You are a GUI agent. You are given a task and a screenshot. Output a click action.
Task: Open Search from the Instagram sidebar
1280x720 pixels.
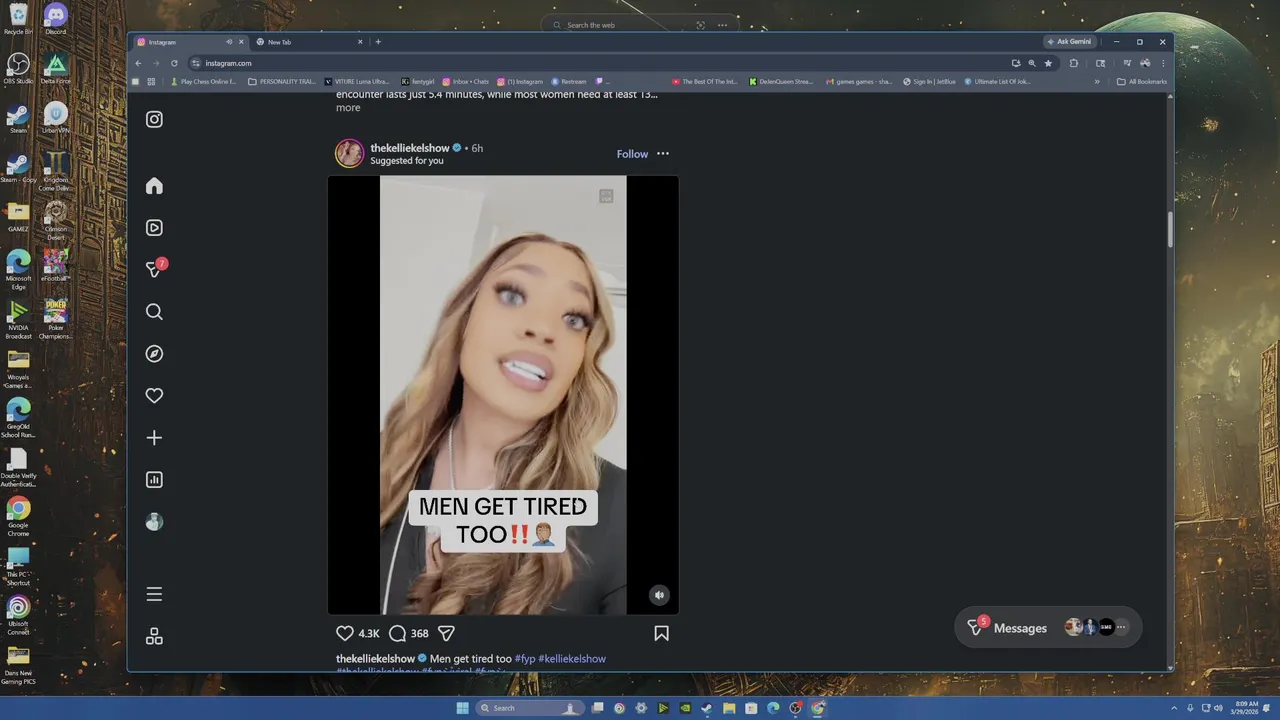[154, 312]
